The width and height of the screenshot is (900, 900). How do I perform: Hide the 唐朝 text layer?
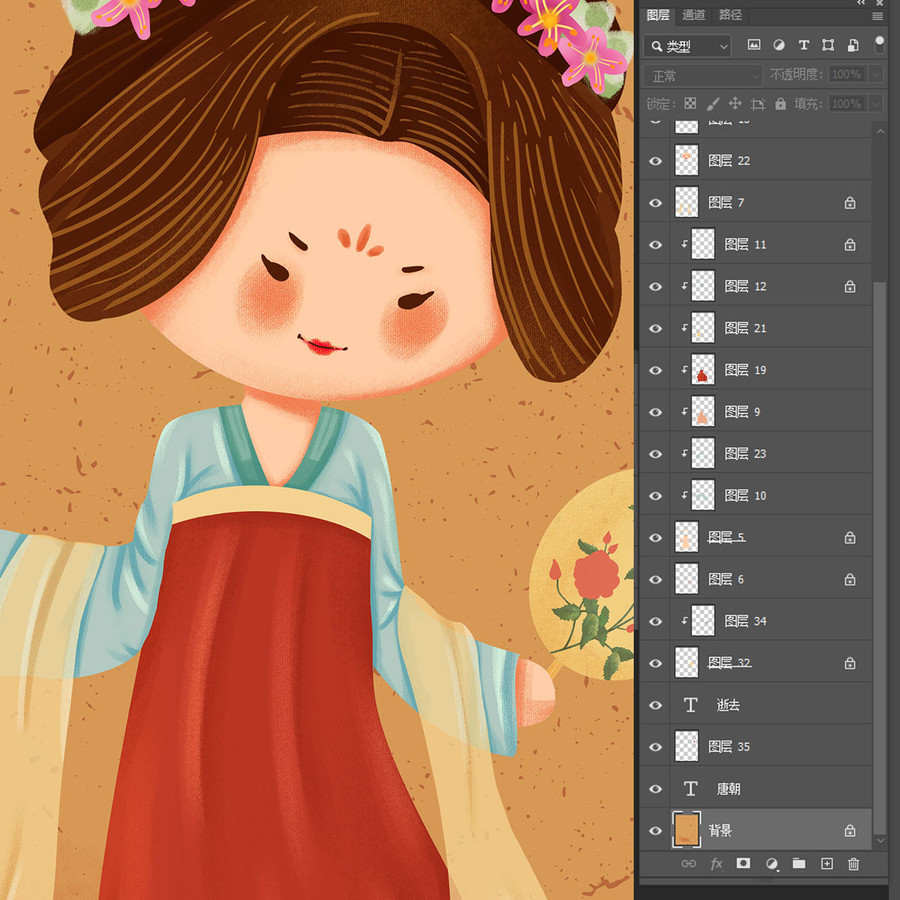pos(655,789)
